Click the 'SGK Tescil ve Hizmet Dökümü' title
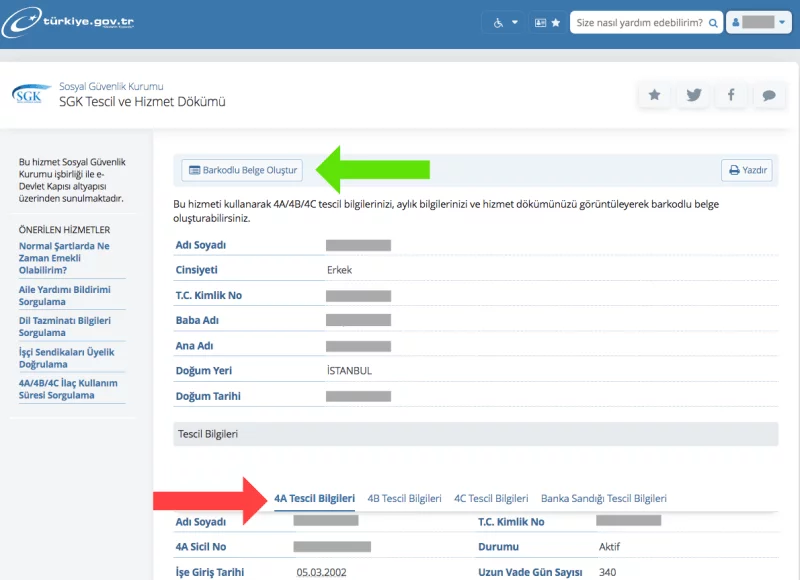The width and height of the screenshot is (800, 580). tap(142, 102)
